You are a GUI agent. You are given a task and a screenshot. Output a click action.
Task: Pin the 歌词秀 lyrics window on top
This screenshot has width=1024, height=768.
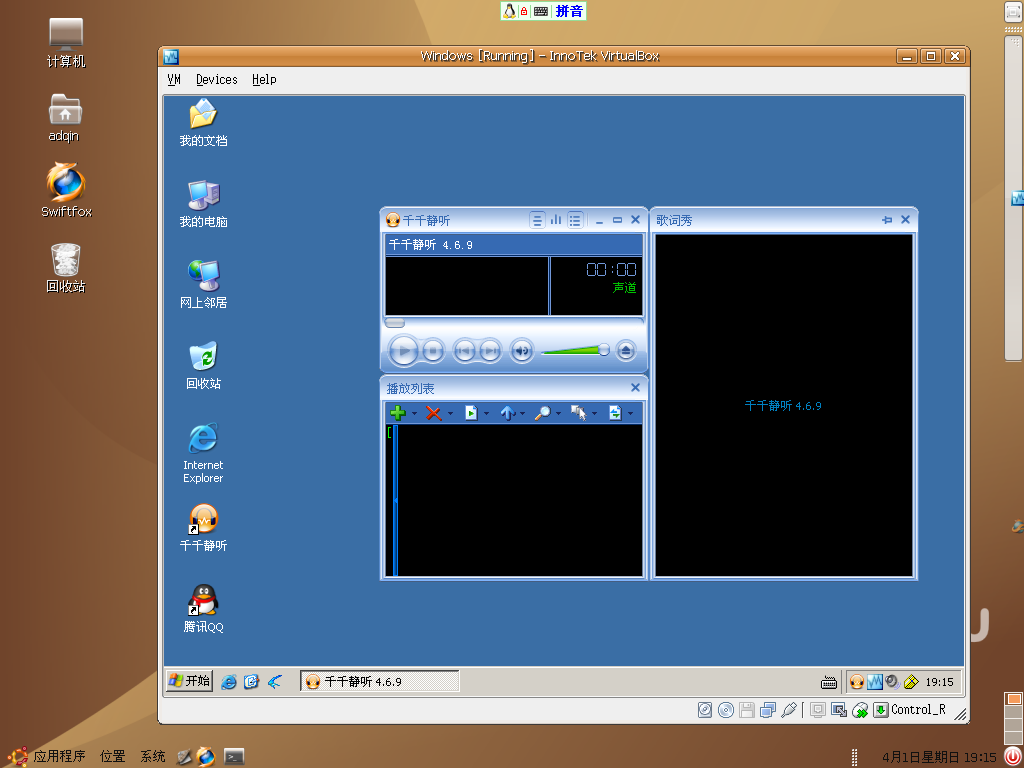pyautogui.click(x=887, y=220)
